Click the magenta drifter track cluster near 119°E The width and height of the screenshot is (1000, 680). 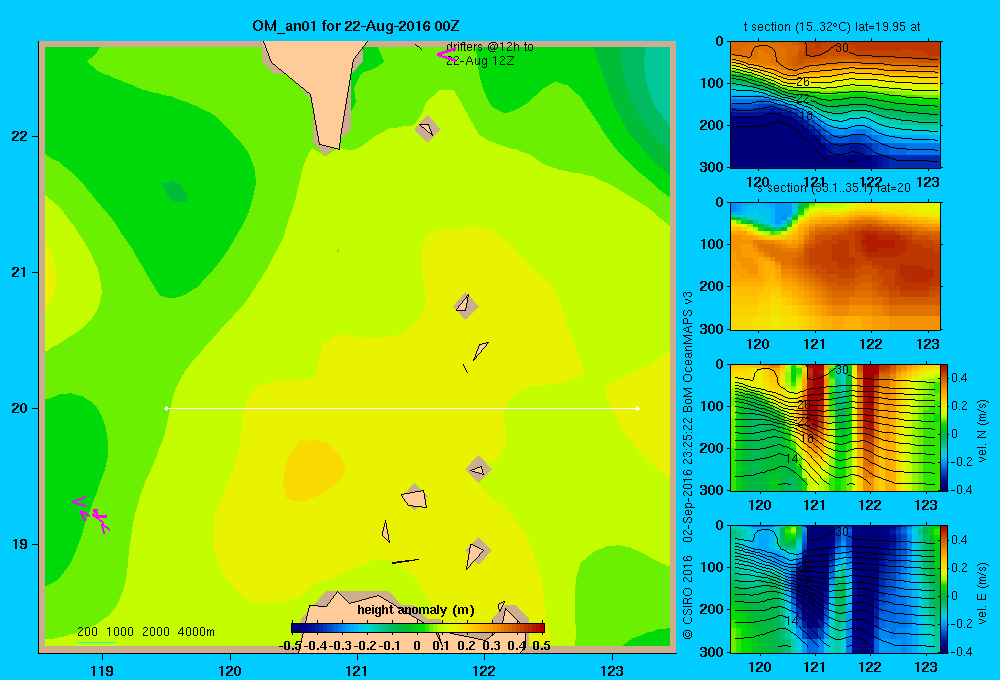click(91, 514)
